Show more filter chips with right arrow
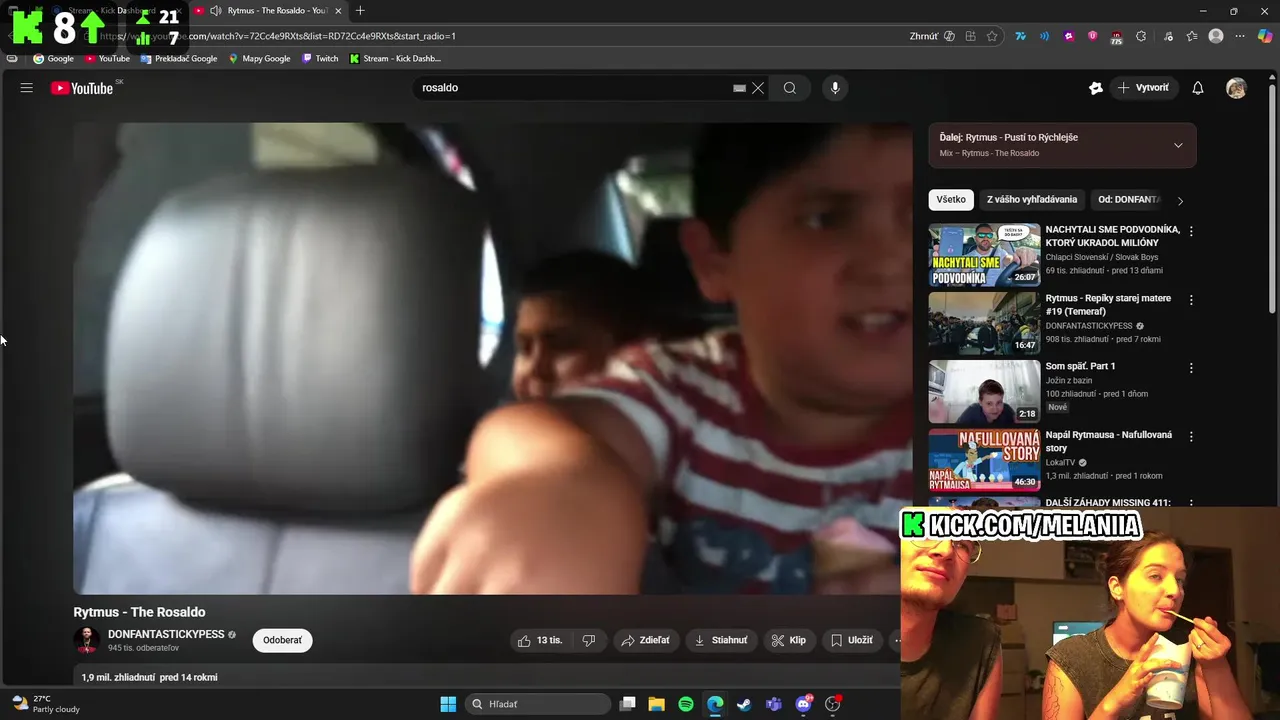 (1180, 200)
